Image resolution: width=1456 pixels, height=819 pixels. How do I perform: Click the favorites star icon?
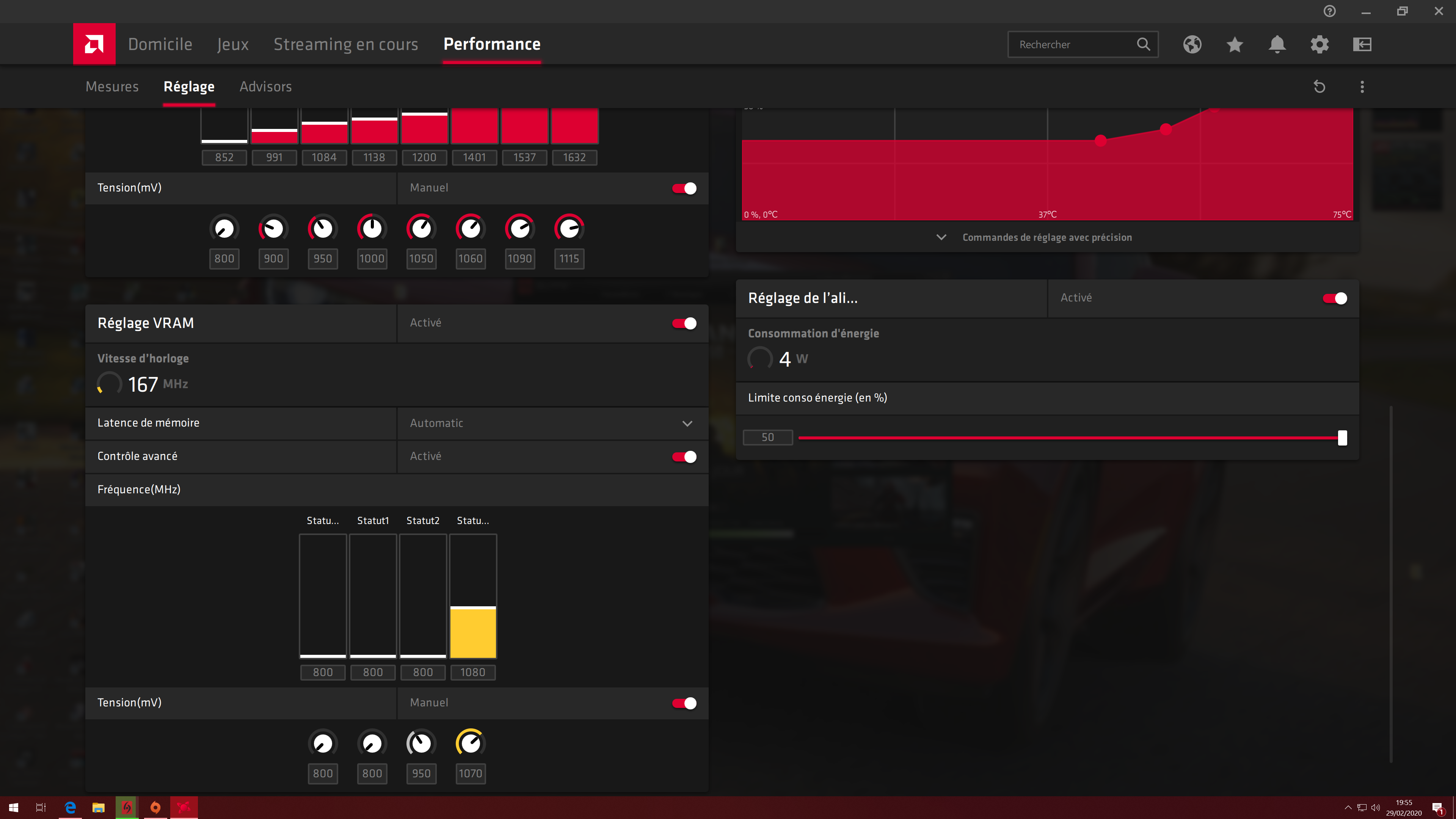(1235, 44)
